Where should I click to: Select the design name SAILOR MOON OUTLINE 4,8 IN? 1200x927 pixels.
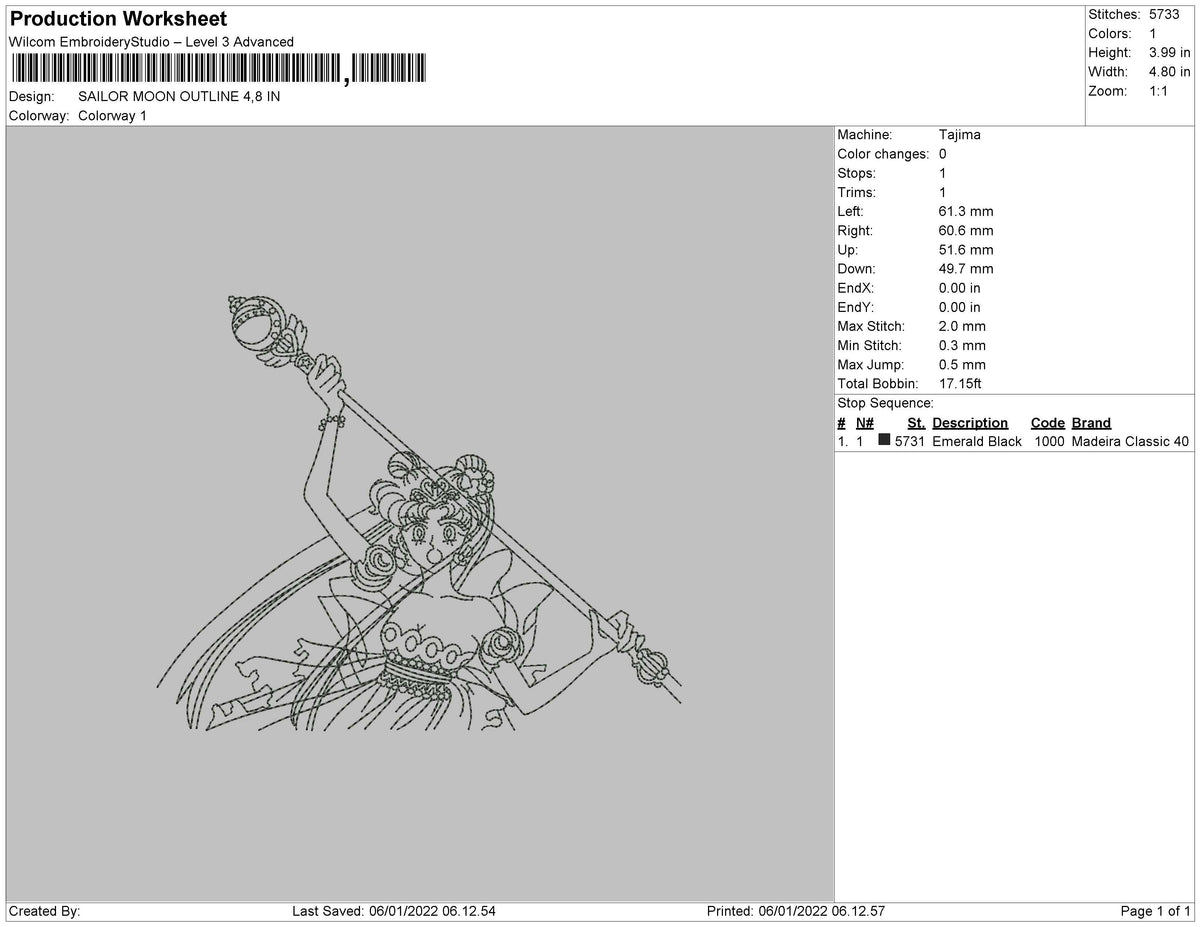tap(179, 97)
